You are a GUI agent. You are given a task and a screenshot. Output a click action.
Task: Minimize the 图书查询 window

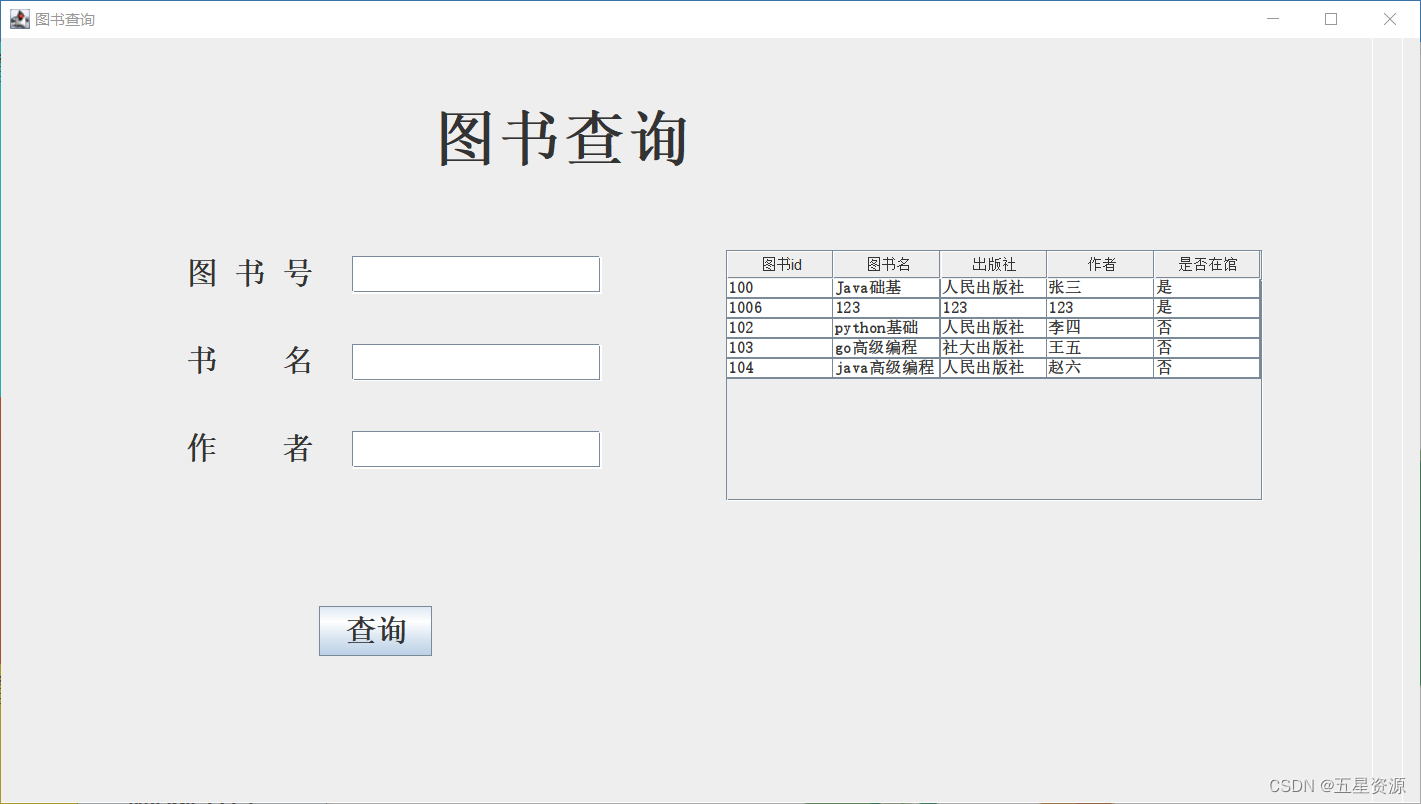[1272, 18]
